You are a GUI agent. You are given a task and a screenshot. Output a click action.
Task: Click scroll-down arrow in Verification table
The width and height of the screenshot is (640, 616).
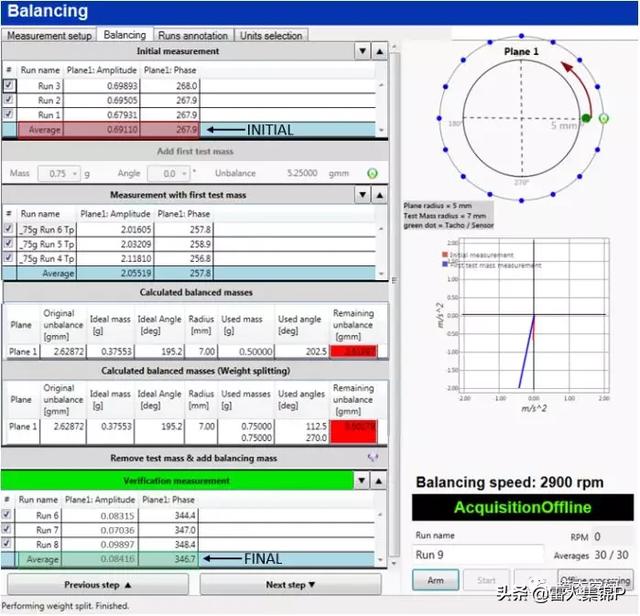(x=380, y=560)
